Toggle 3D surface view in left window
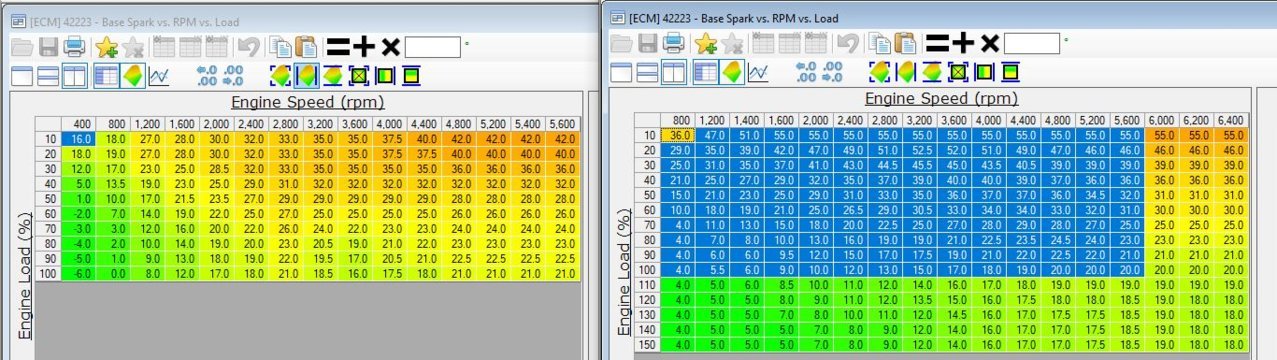 [x=133, y=75]
